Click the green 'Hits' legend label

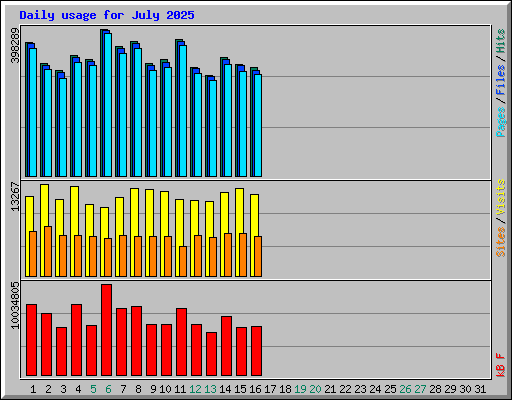tap(501, 41)
